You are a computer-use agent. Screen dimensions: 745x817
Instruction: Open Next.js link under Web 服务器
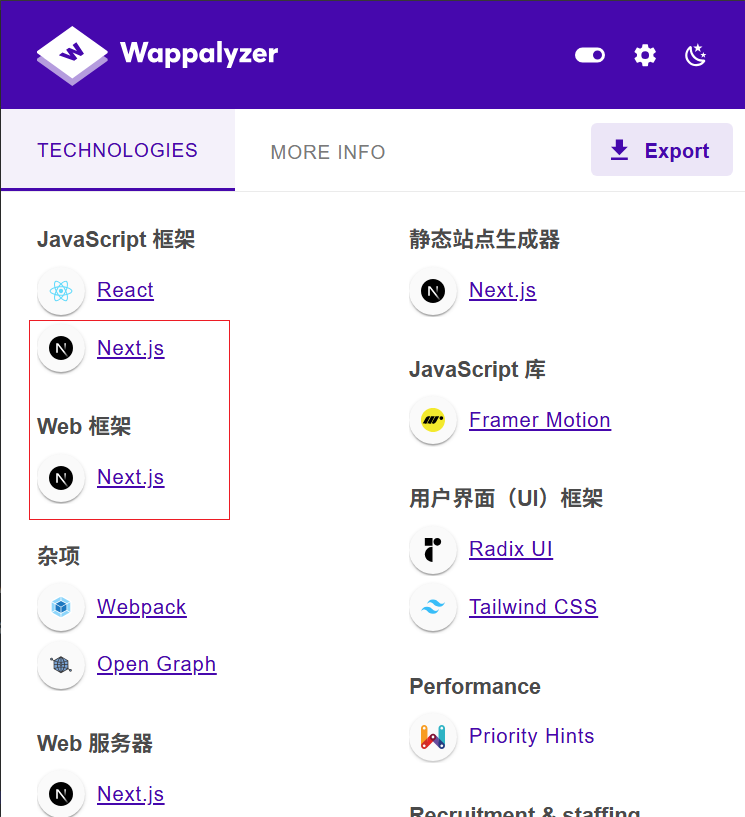130,795
